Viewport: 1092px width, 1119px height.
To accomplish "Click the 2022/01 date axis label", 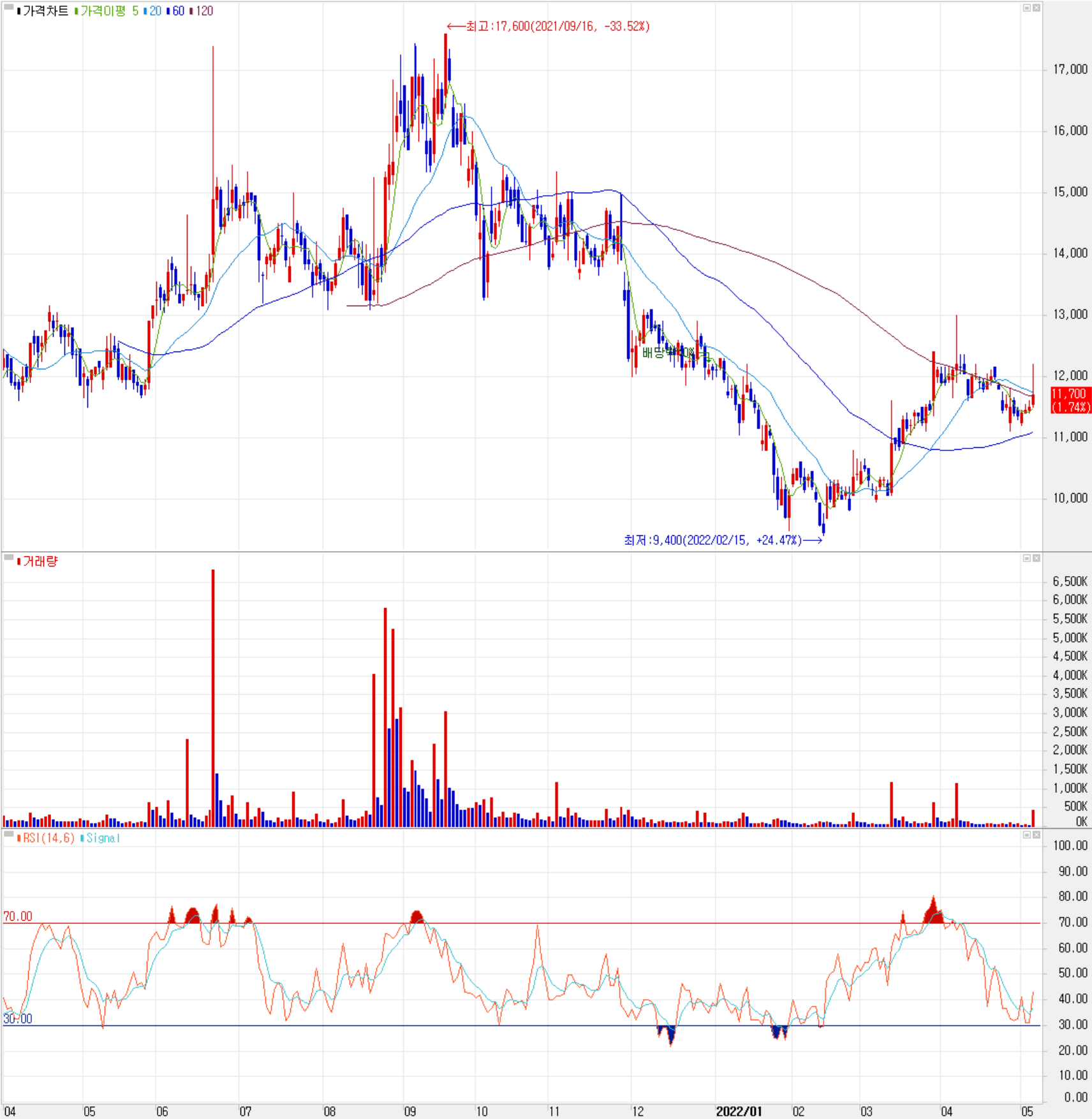I will coord(739,1111).
